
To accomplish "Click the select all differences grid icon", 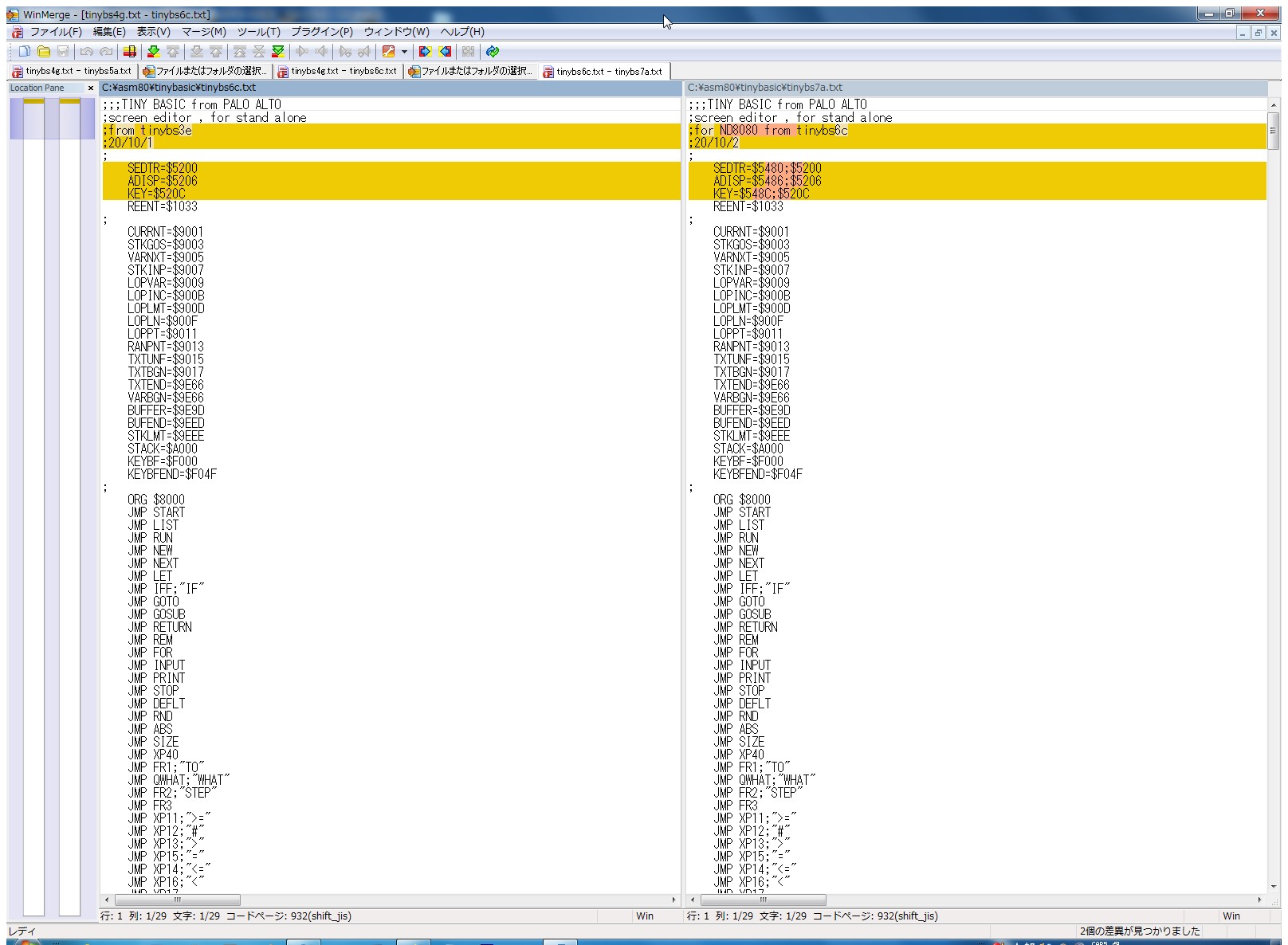I will [468, 51].
